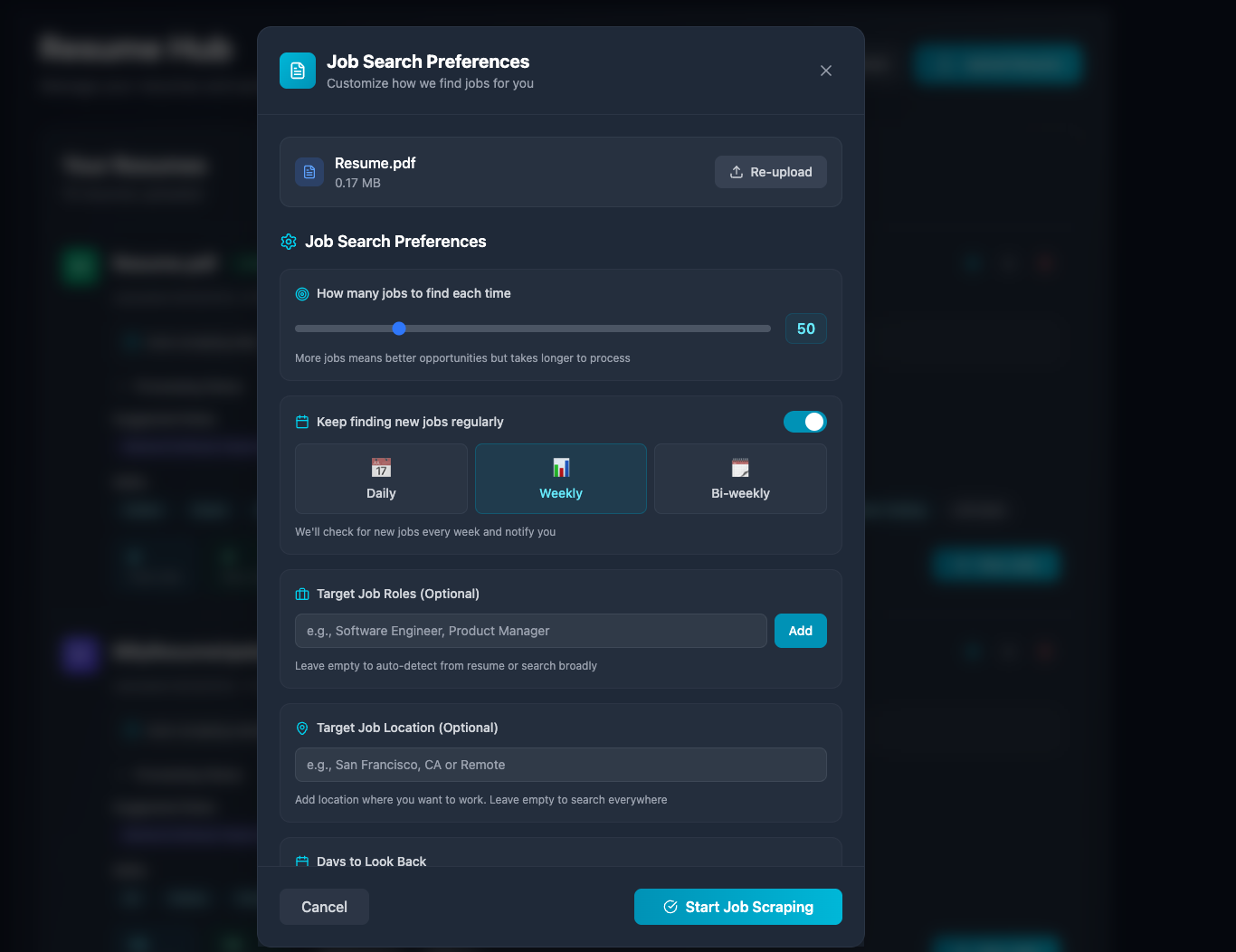Click the calendar icon next to Keep finding new jobs

(301, 421)
